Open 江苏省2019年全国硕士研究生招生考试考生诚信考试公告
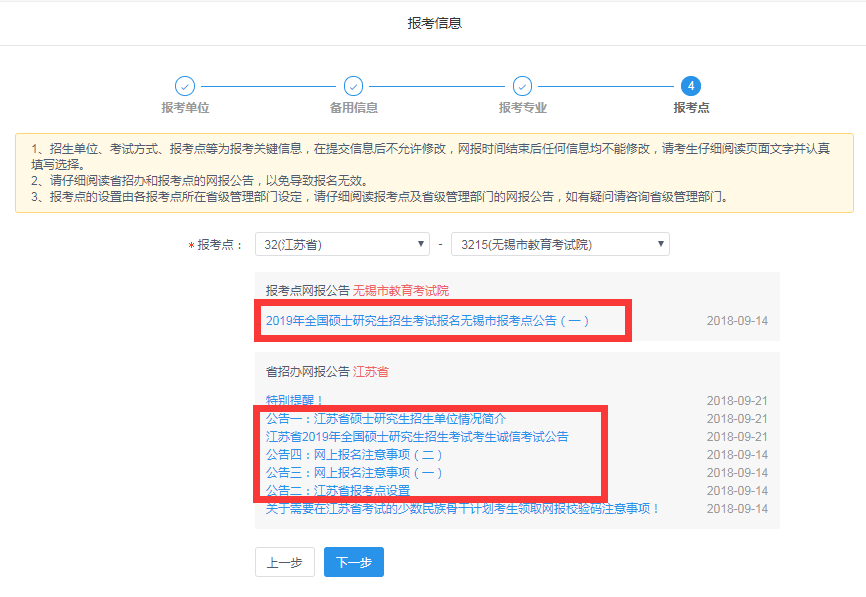This screenshot has height=597, width=866. (x=417, y=437)
